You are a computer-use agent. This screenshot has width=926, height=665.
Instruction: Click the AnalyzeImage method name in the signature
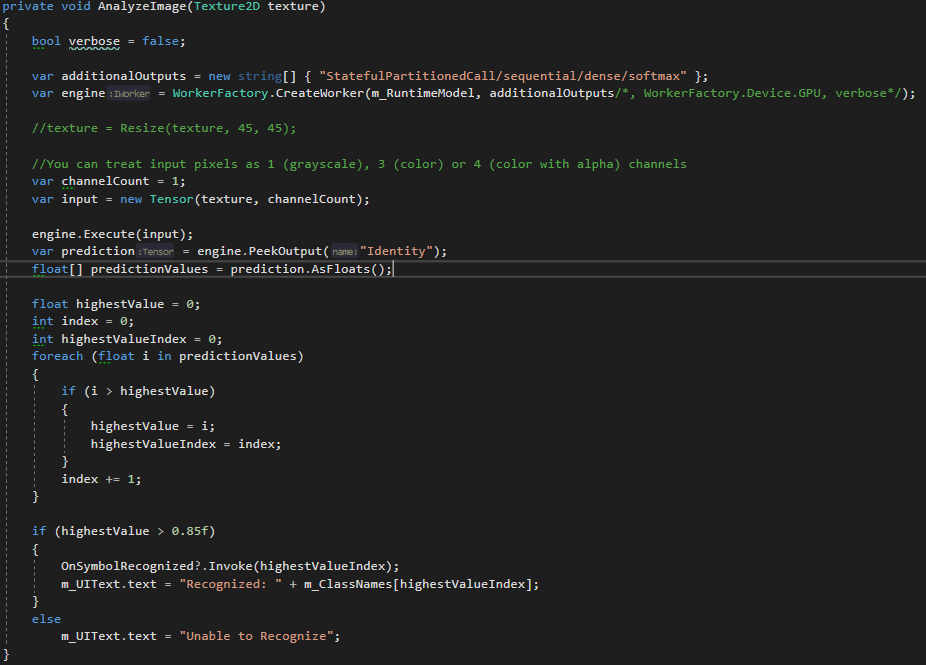point(142,6)
